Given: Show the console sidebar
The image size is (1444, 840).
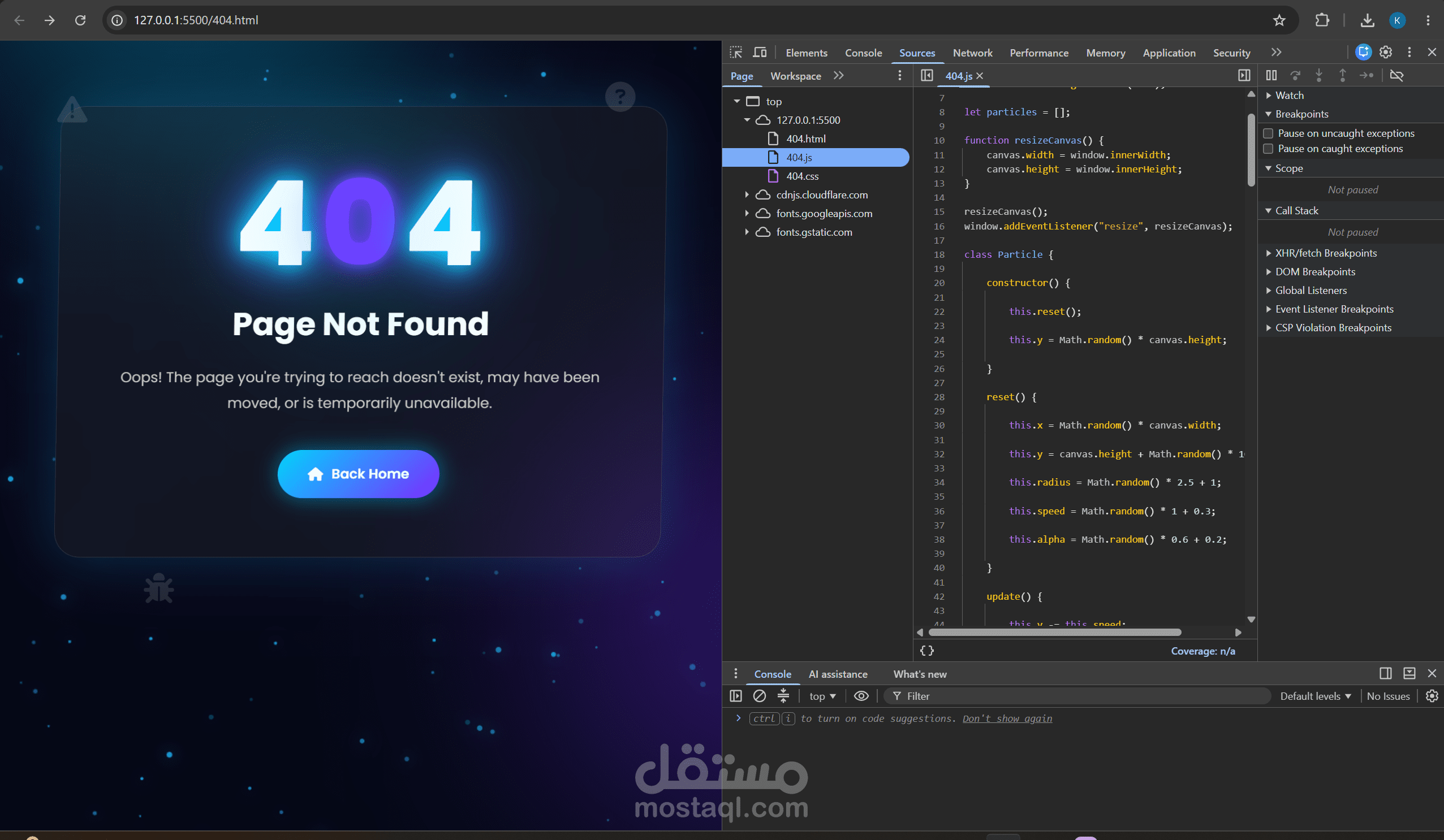Looking at the screenshot, I should tap(736, 696).
